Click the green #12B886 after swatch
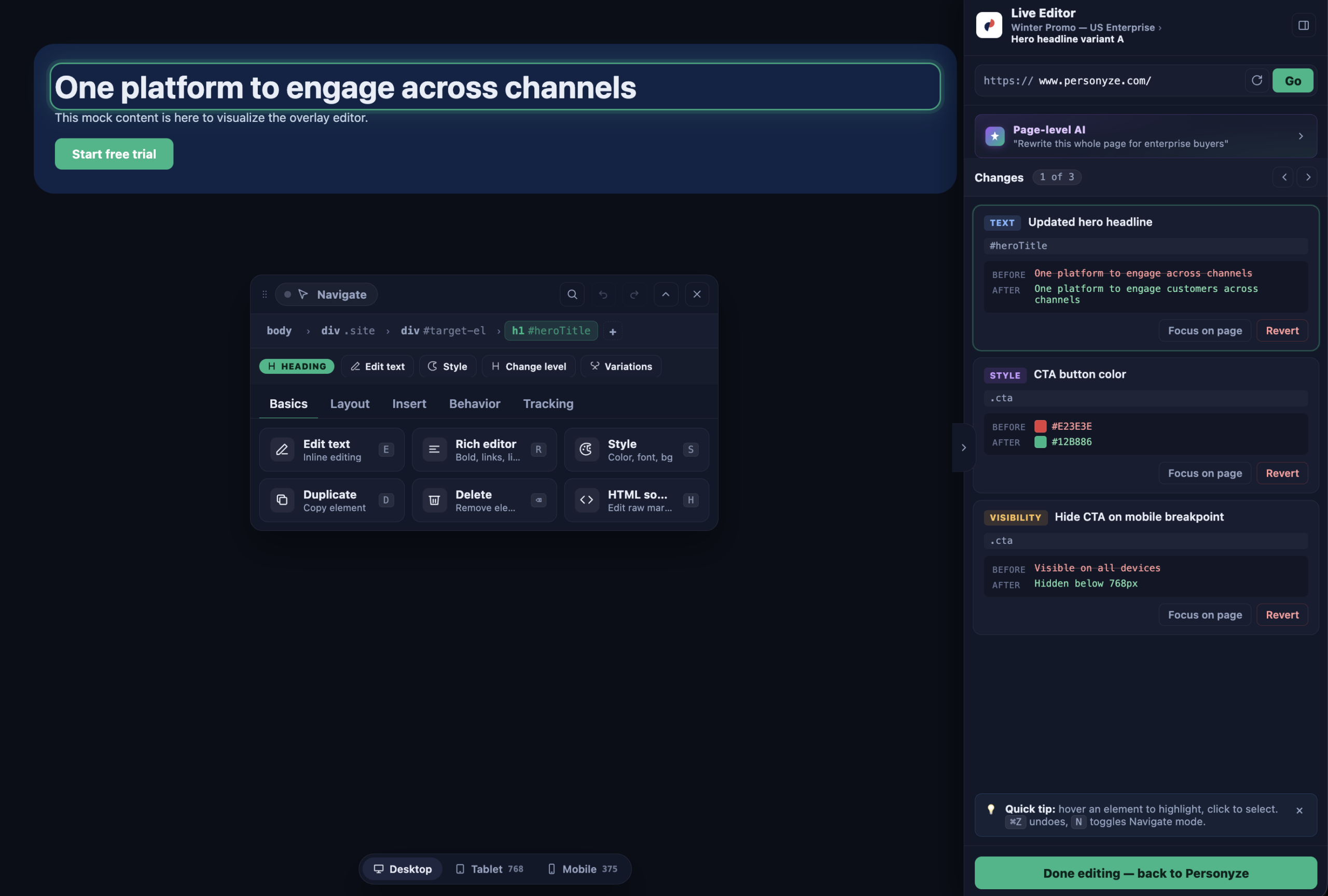Screen dimensions: 1328x896 coord(1040,442)
